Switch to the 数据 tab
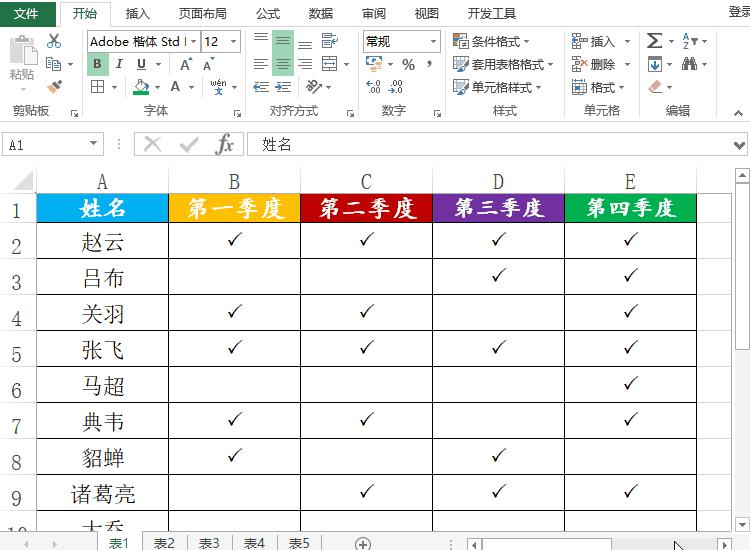Screen dimensions: 750x550 [x=321, y=13]
